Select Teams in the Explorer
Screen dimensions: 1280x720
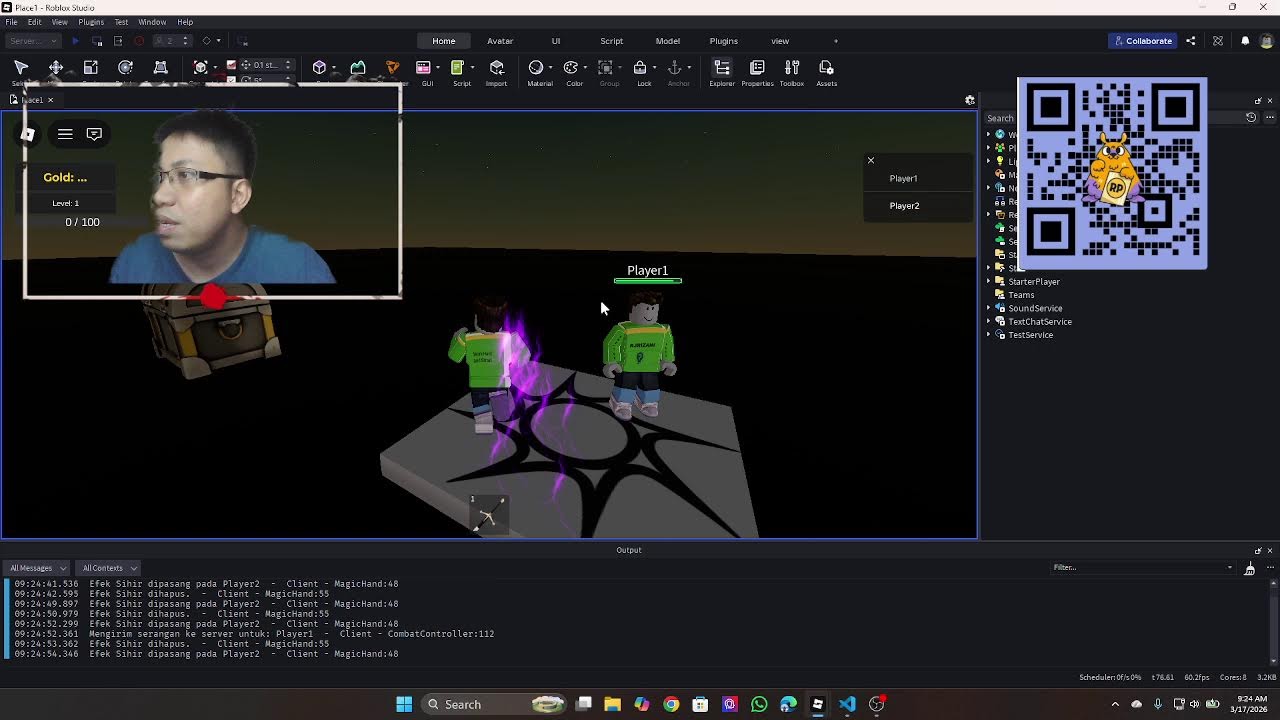click(1021, 295)
